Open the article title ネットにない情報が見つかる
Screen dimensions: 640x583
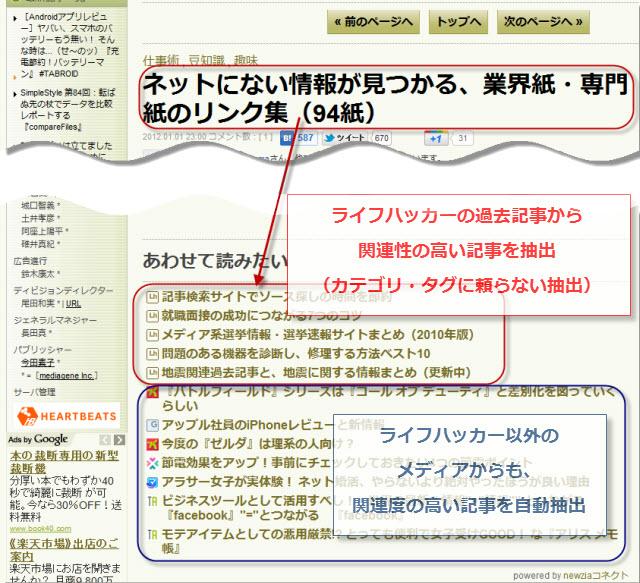coord(385,98)
